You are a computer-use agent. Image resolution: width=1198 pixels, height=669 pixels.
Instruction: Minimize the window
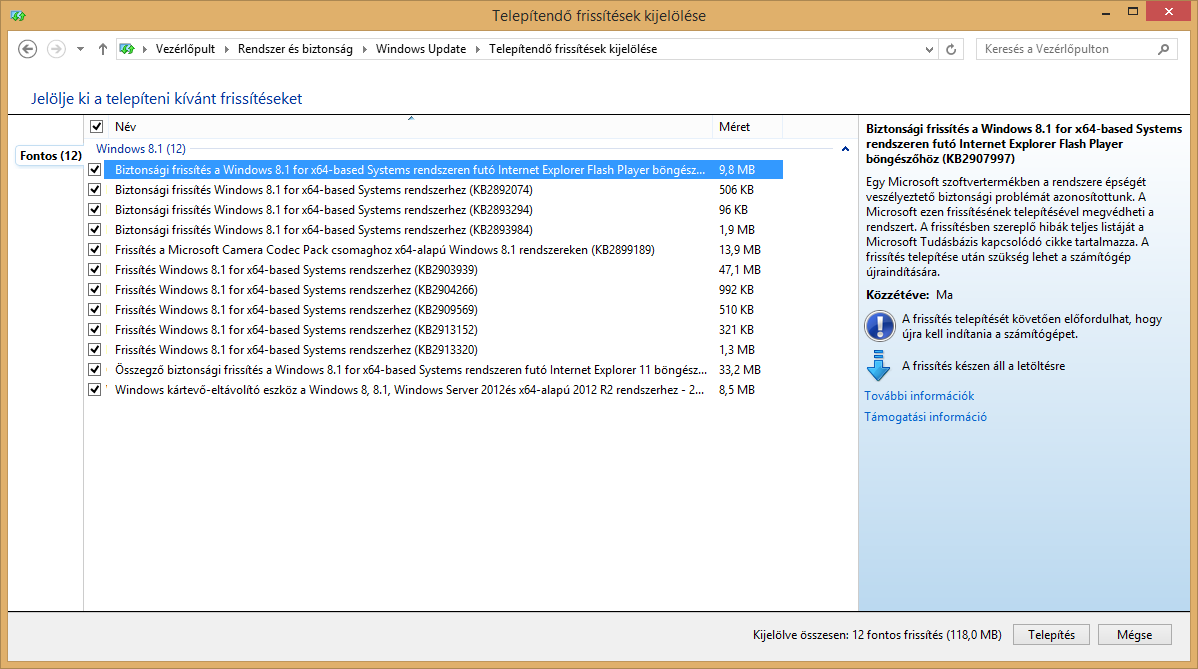coord(1106,13)
